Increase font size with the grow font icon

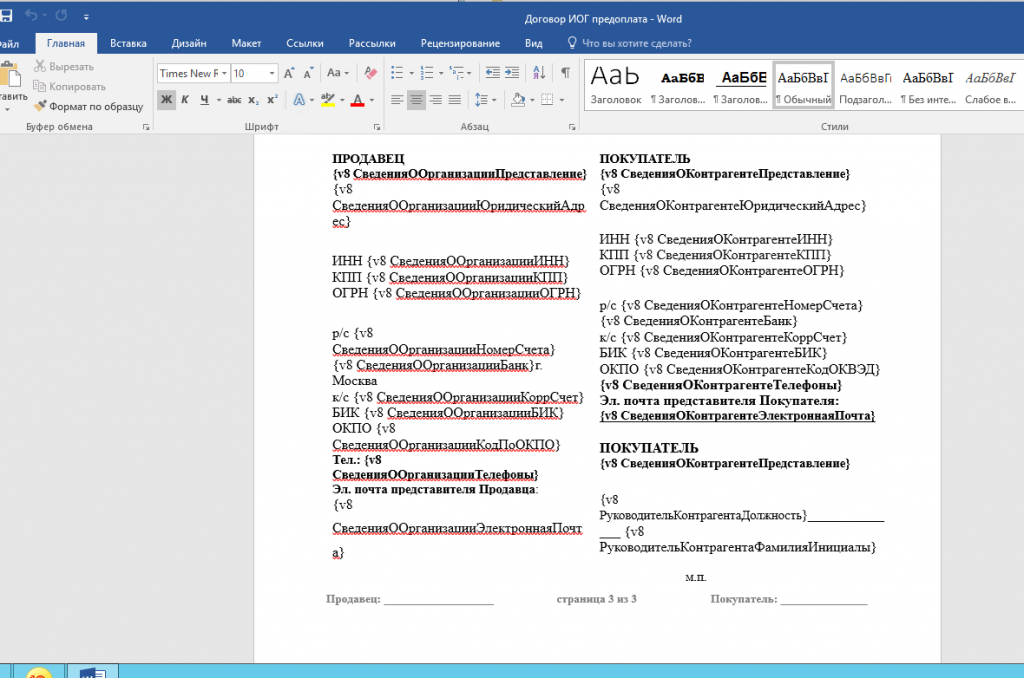tap(289, 73)
